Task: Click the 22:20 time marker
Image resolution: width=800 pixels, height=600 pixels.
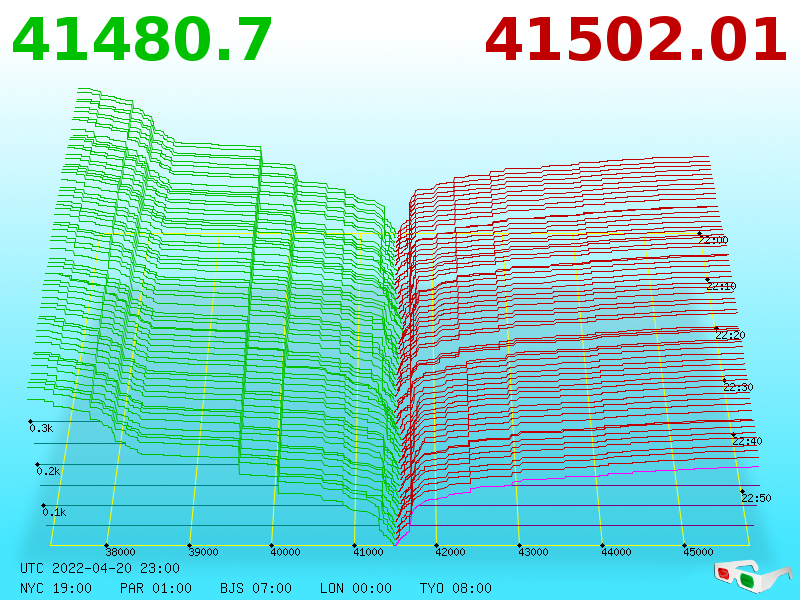Action: pyautogui.click(x=730, y=335)
